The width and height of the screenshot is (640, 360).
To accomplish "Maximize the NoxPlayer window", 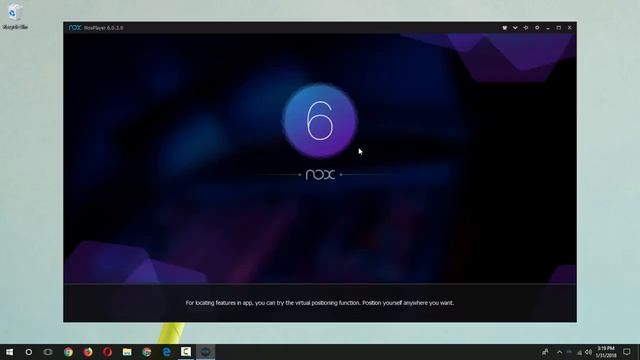I will tap(558, 28).
